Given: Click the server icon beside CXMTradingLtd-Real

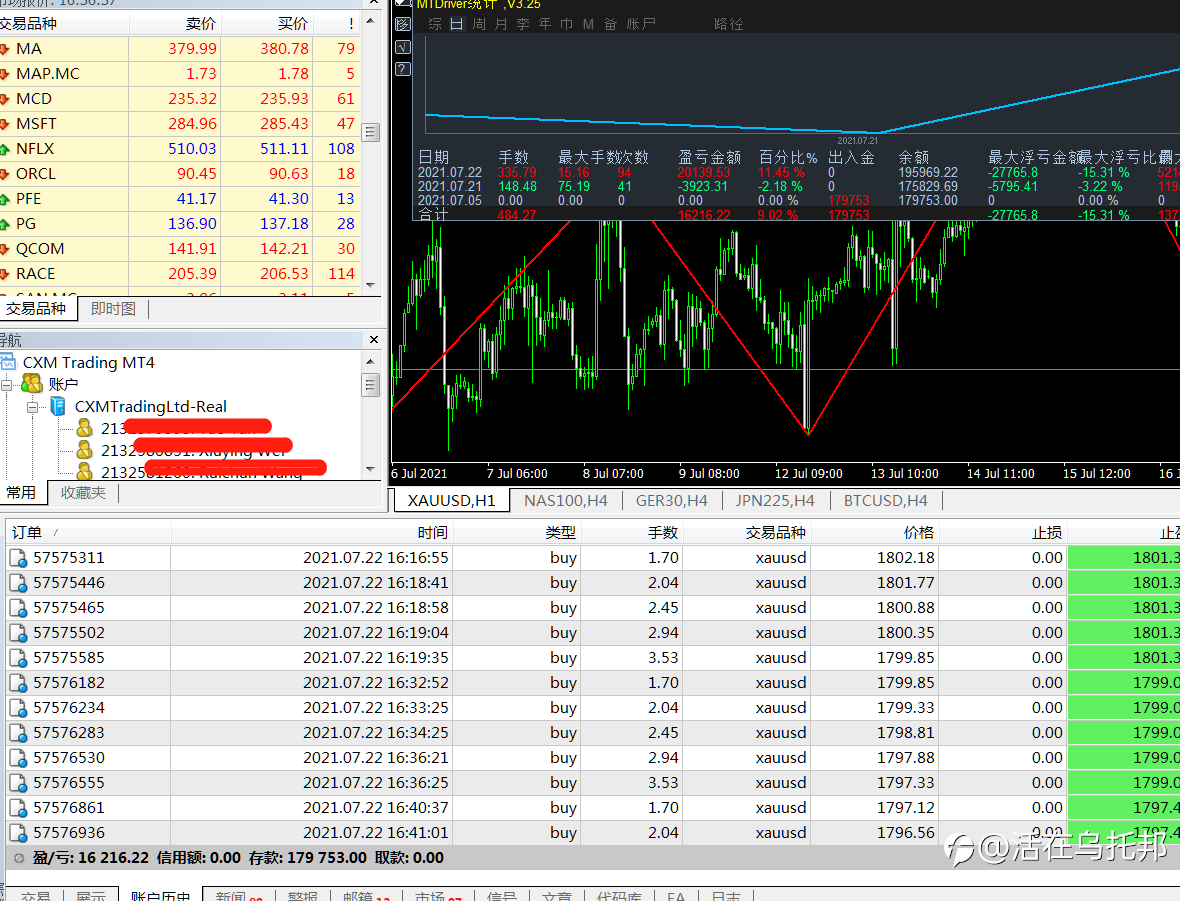Looking at the screenshot, I should 58,406.
